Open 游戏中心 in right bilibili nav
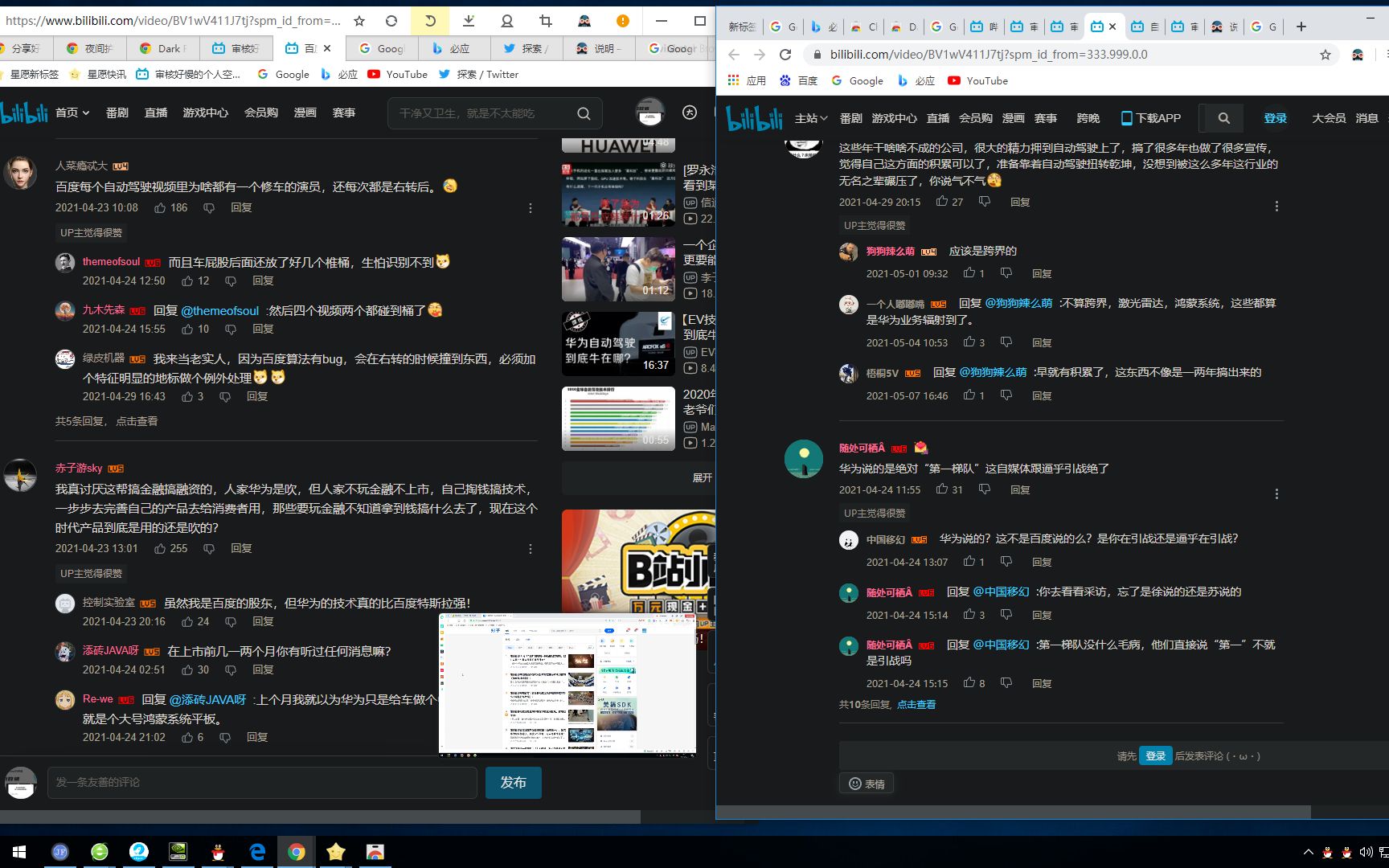Image resolution: width=1389 pixels, height=868 pixels. [894, 118]
